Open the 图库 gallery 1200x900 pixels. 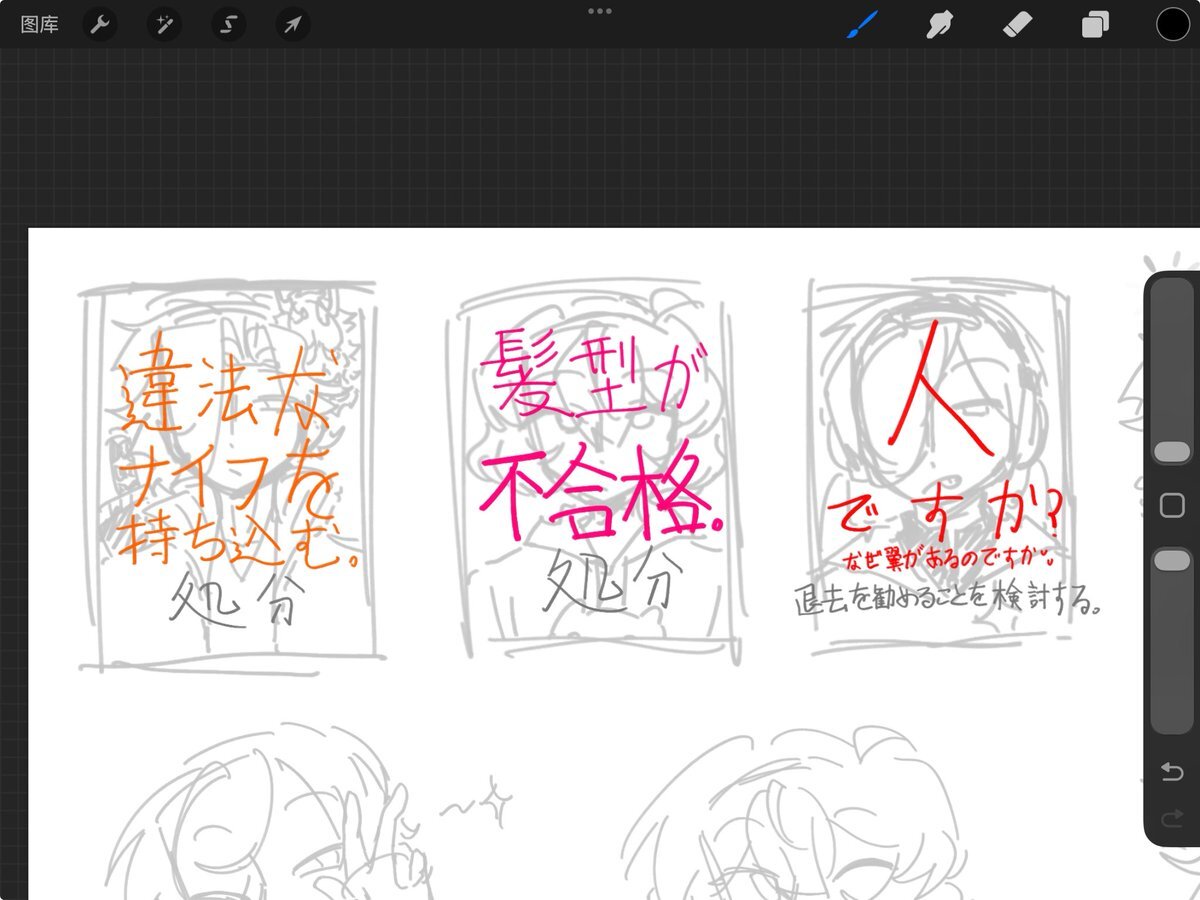click(x=39, y=25)
